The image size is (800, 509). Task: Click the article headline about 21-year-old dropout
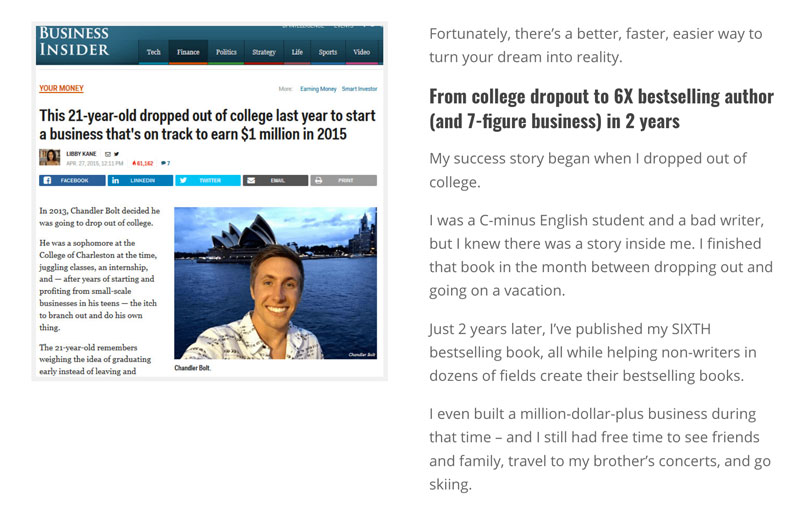pos(200,123)
